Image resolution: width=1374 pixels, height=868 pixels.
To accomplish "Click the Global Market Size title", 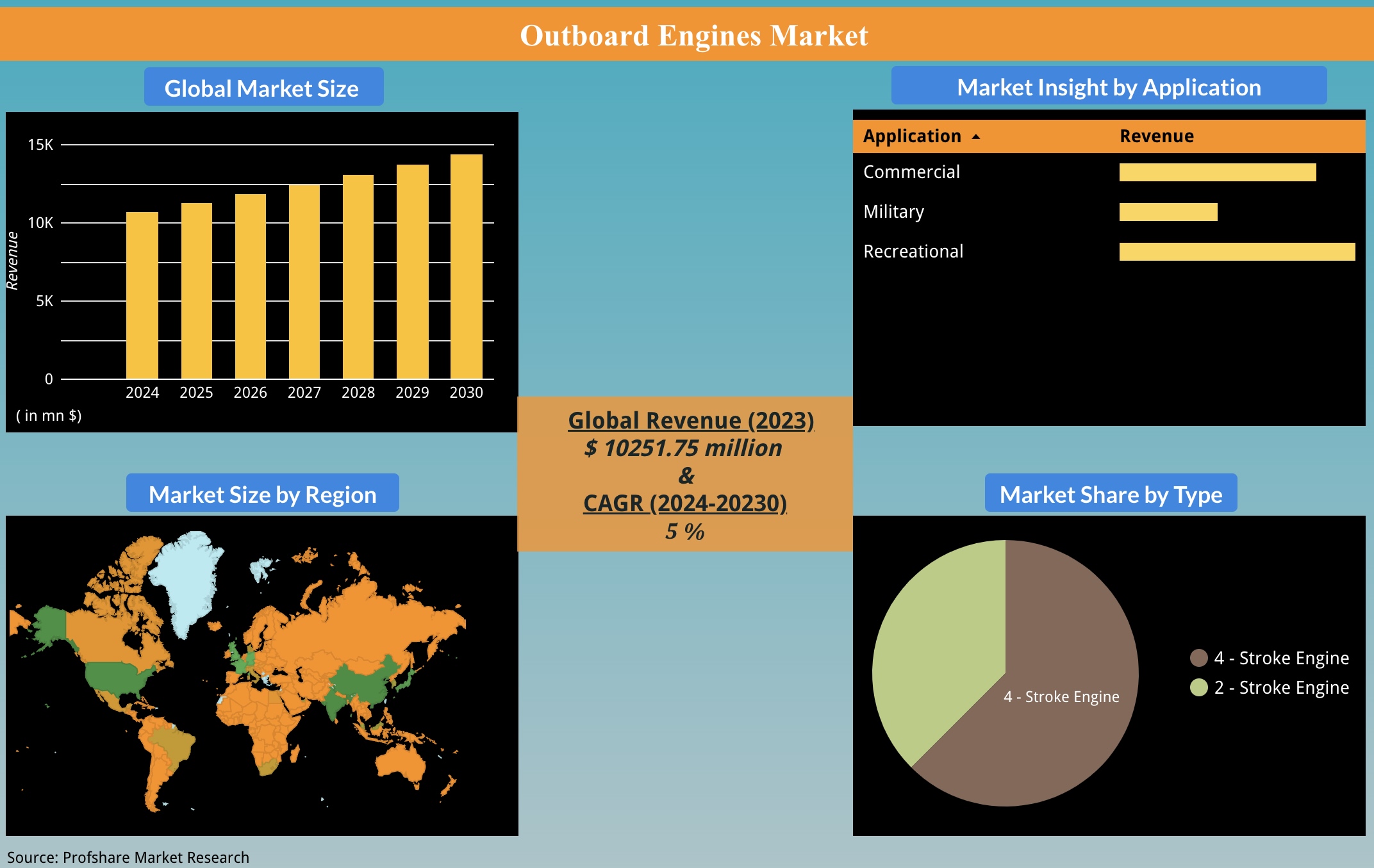I will click(263, 87).
